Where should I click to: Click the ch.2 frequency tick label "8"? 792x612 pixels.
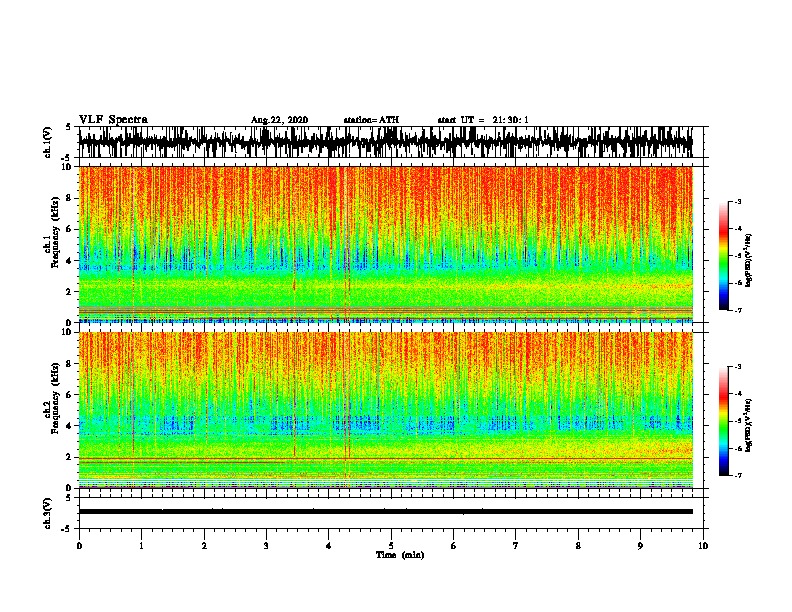(x=70, y=364)
